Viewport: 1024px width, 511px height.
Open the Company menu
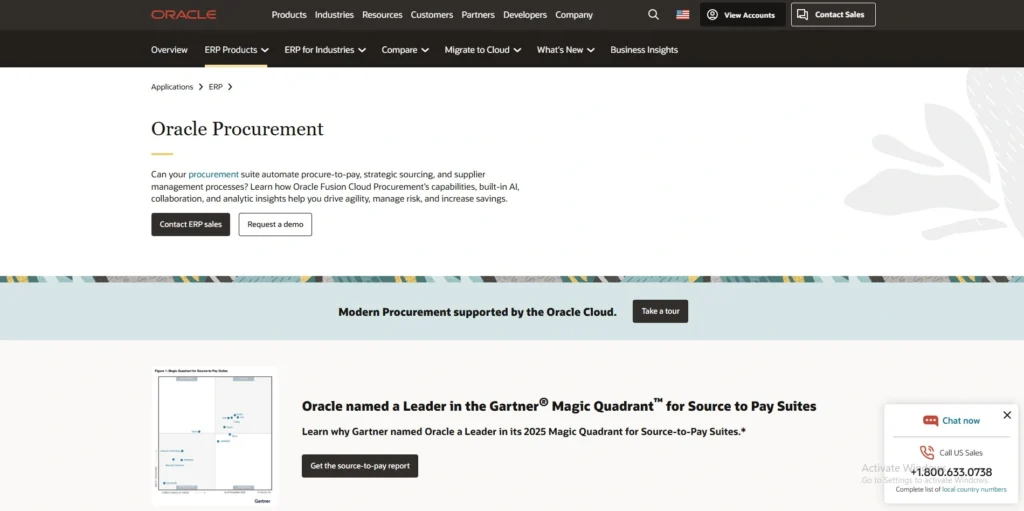574,14
